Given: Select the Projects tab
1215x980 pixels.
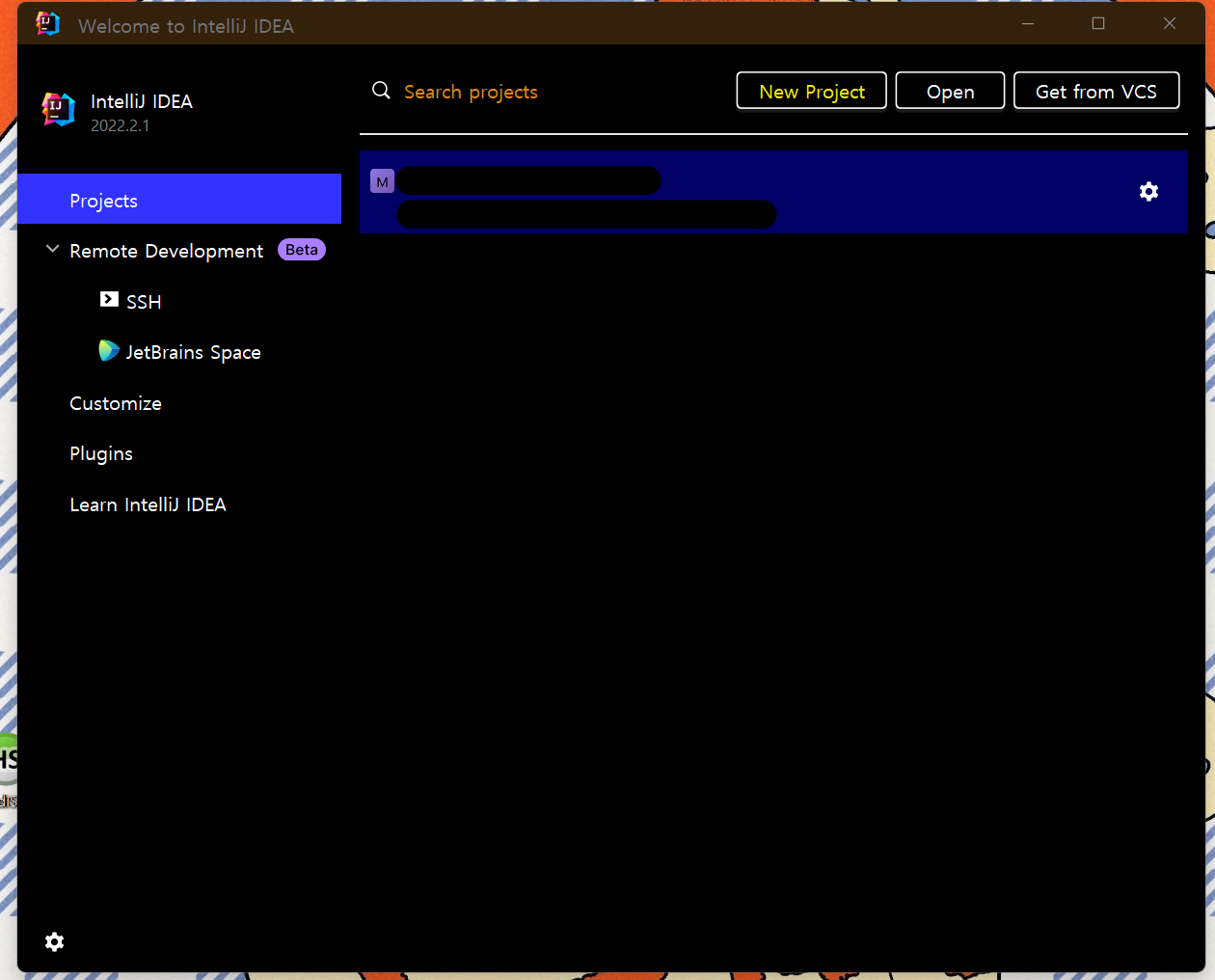Looking at the screenshot, I should coord(179,200).
